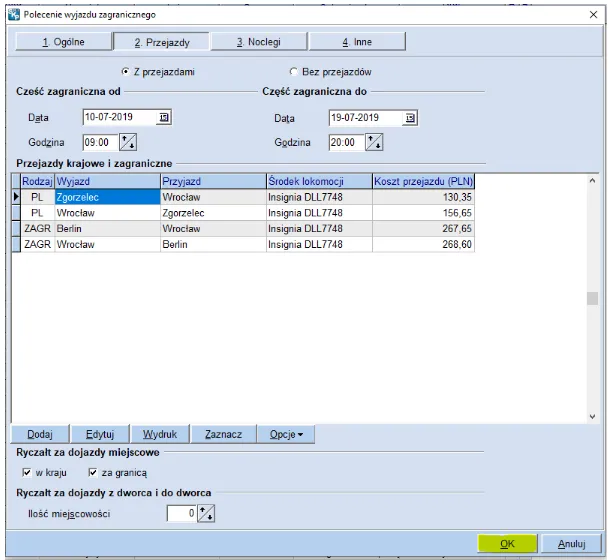Viewport: 609px width, 560px height.
Task: Open calendar picker for end date
Action: coord(410,118)
